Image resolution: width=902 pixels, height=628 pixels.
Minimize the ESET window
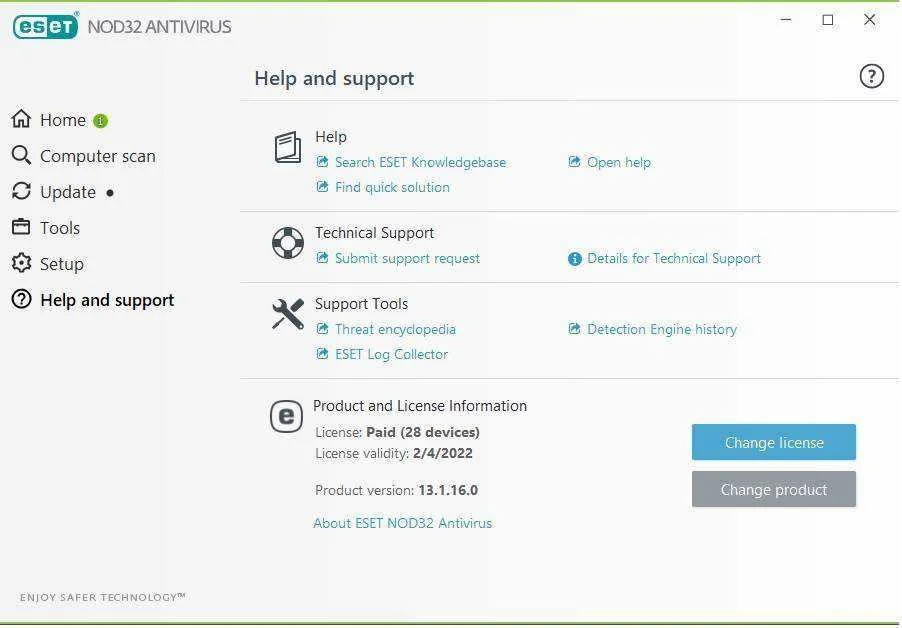click(786, 20)
